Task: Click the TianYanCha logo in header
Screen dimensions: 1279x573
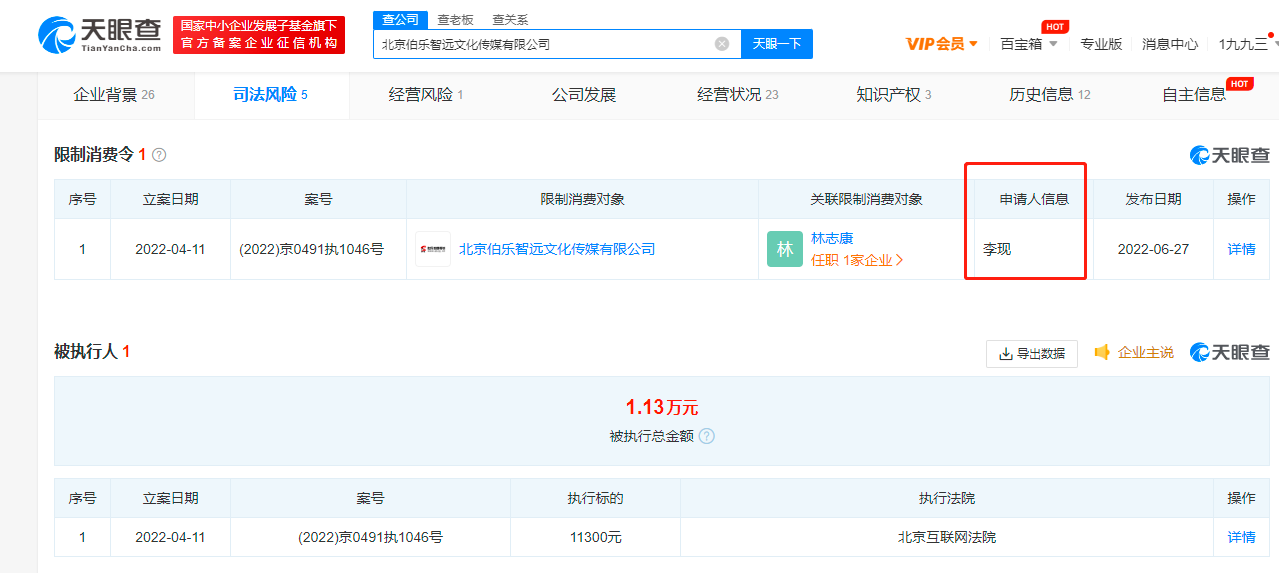Action: click(x=100, y=35)
